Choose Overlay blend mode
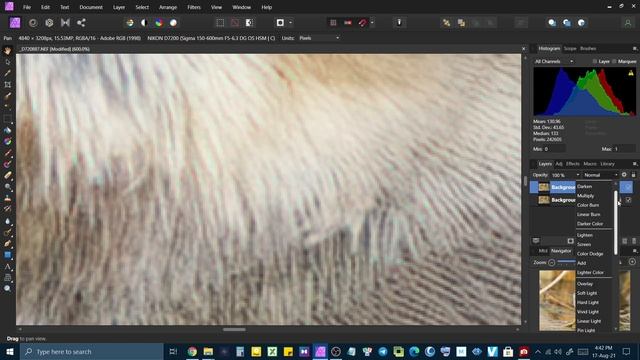 pyautogui.click(x=584, y=284)
